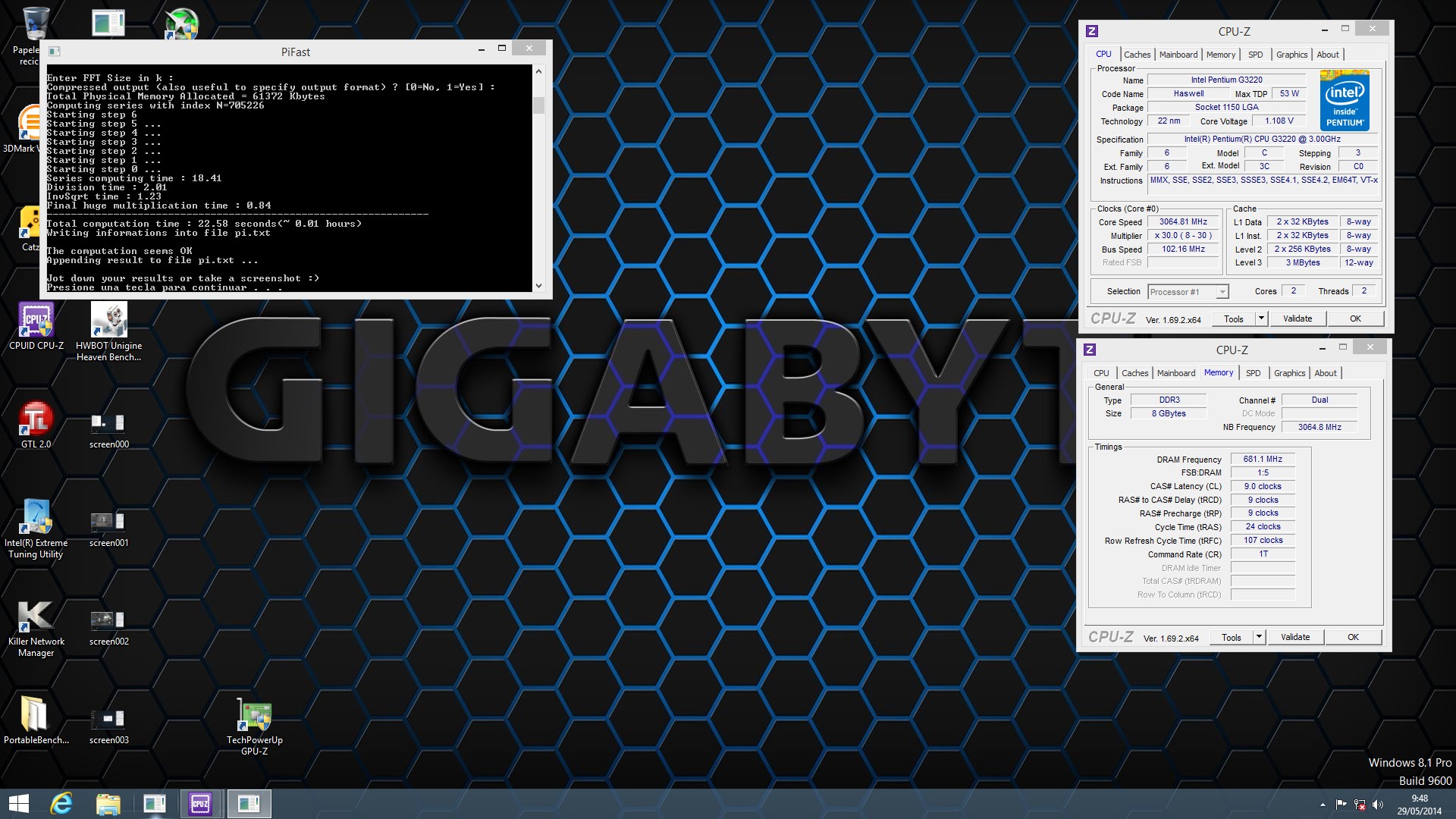Open the Action Center flag icon
The width and height of the screenshot is (1456, 819).
click(x=1341, y=805)
